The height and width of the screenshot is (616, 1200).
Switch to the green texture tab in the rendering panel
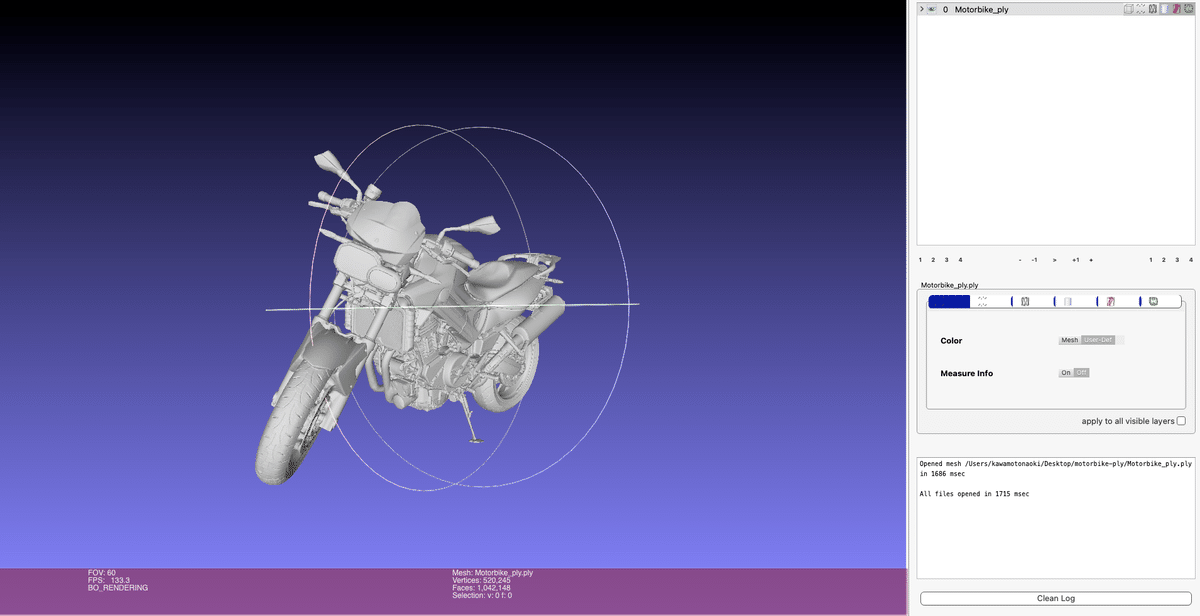click(1153, 300)
